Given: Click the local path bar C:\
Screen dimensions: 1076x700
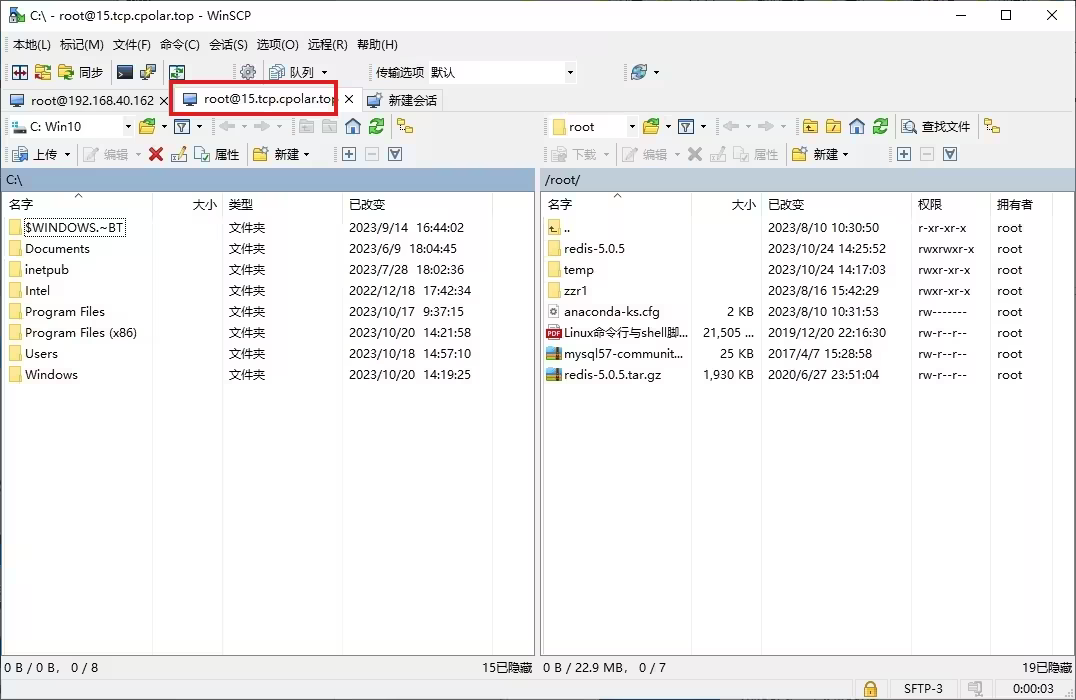Looking at the screenshot, I should click(x=268, y=180).
